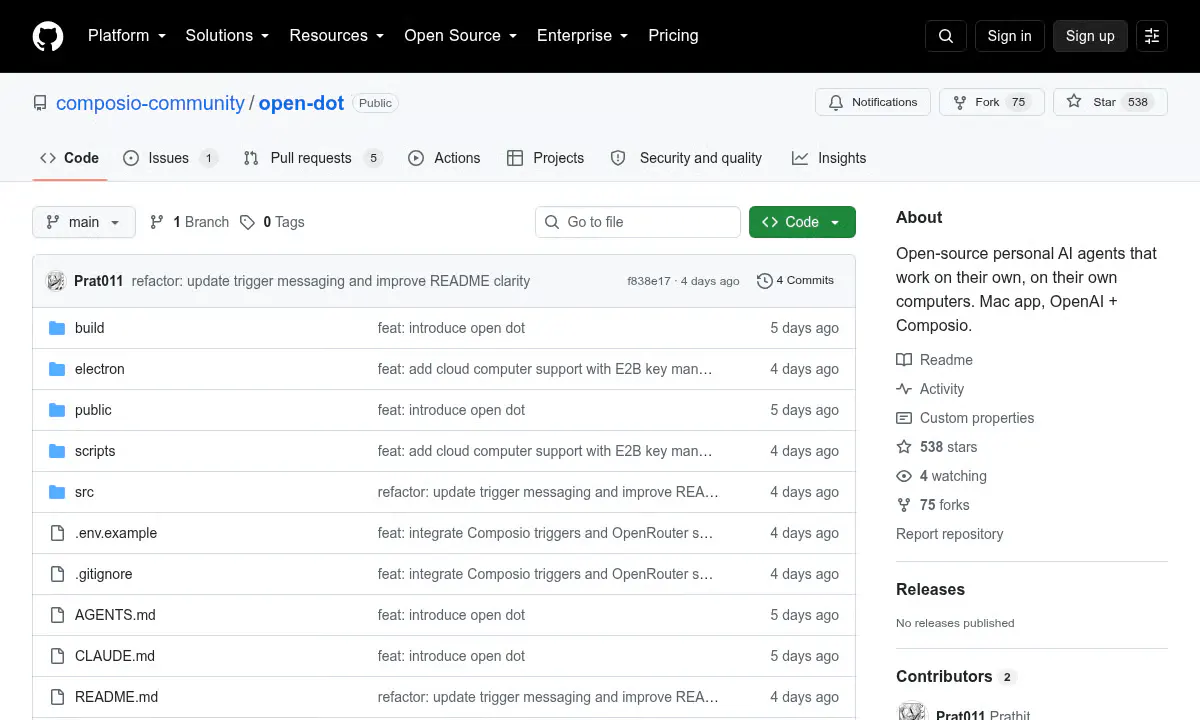Expand the Open Source menu
1200x720 pixels.
460,36
